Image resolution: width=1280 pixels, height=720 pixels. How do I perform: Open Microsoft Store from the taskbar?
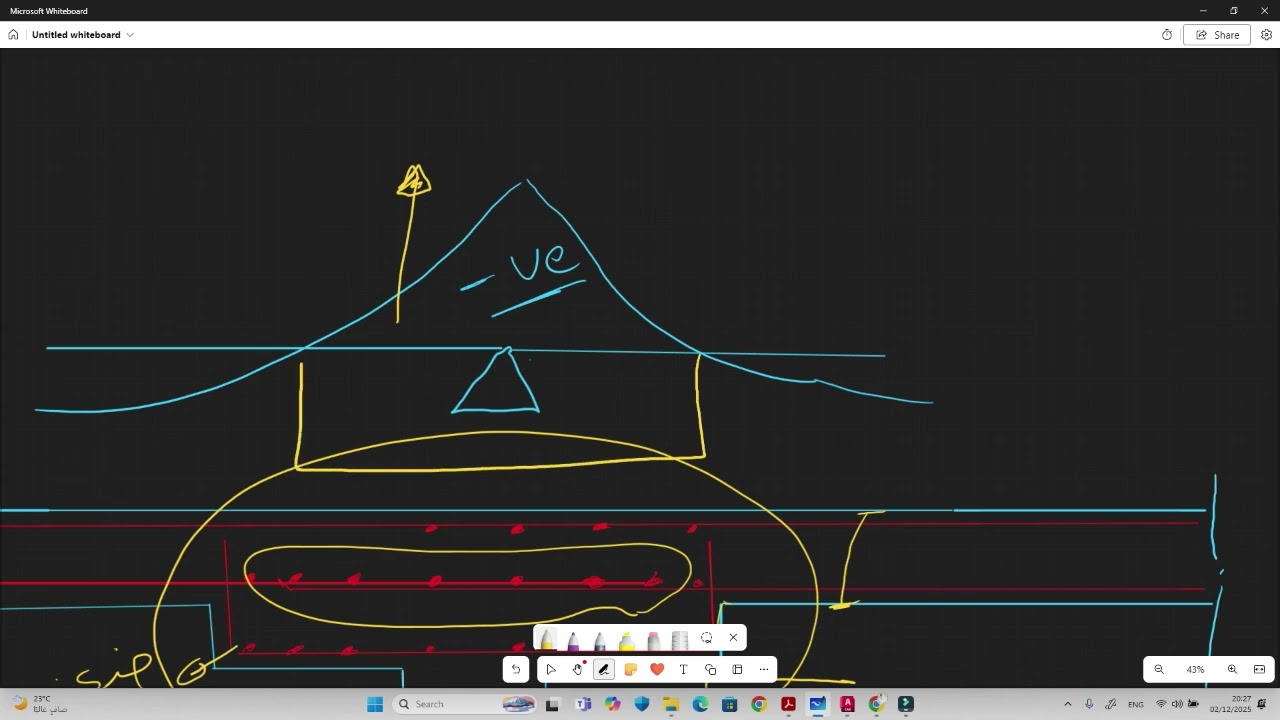click(x=729, y=704)
